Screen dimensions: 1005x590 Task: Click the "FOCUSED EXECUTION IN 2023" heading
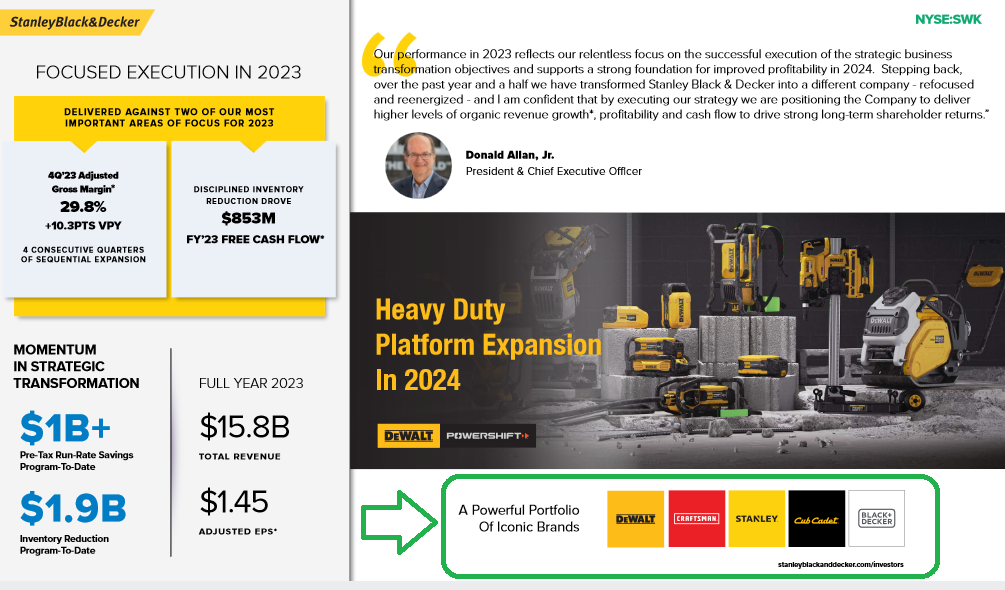click(169, 72)
